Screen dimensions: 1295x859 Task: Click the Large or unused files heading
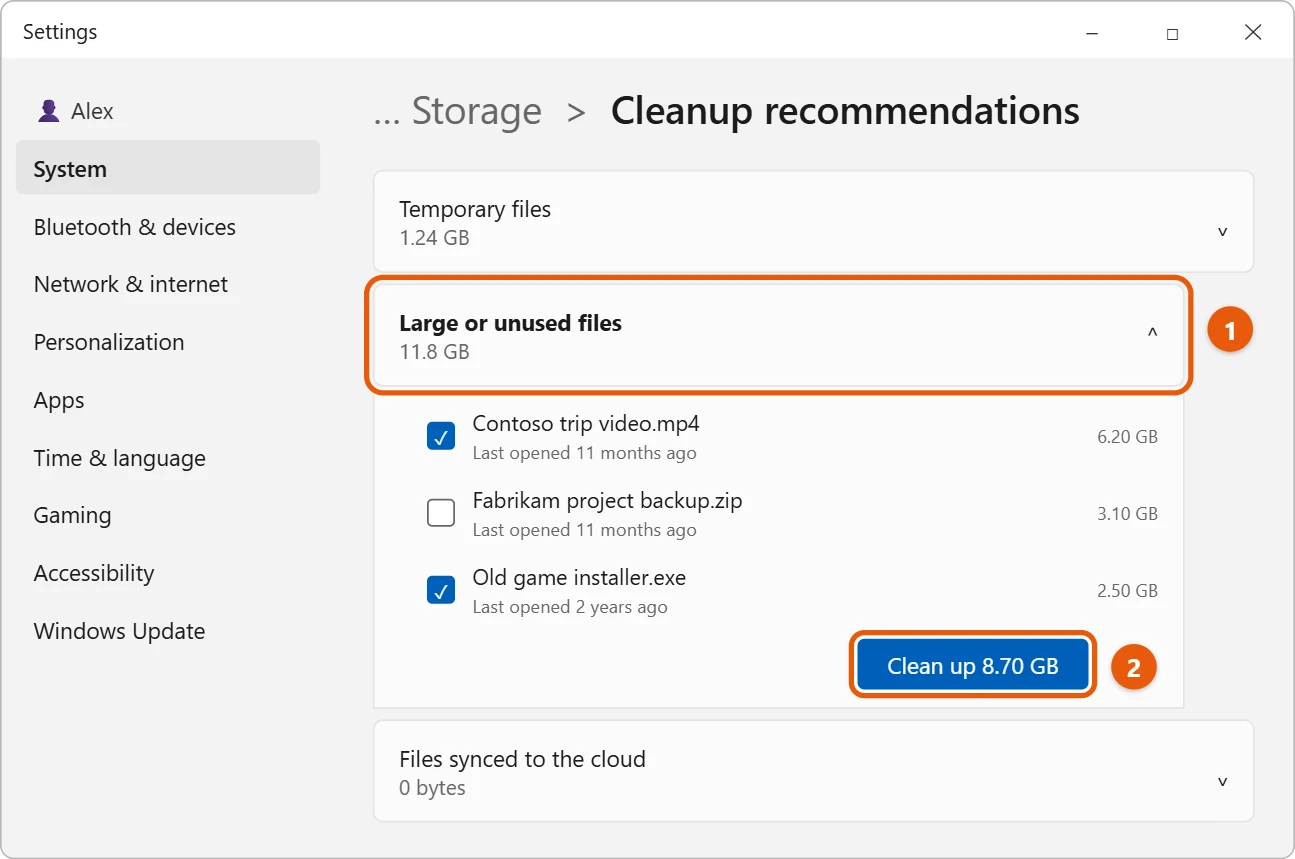point(510,323)
